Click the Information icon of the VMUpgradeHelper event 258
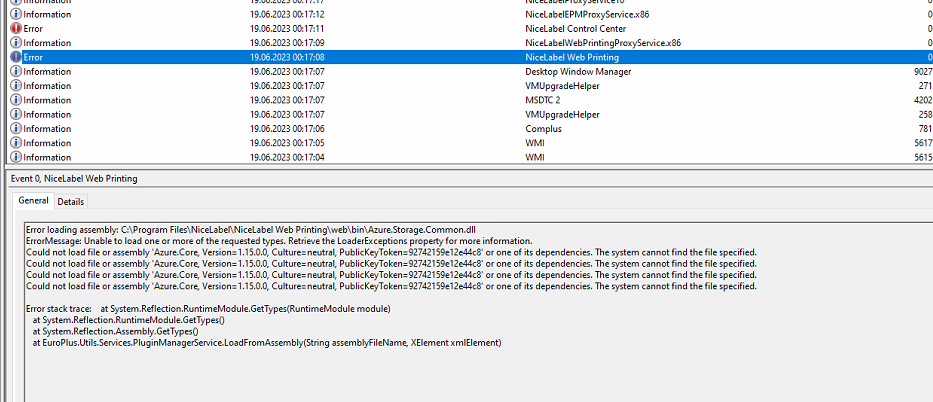 point(16,114)
